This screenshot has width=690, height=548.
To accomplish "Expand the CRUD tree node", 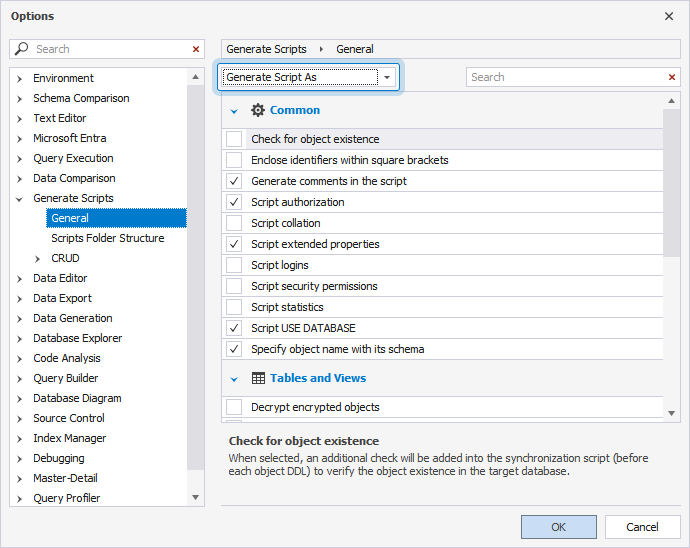I will [38, 258].
